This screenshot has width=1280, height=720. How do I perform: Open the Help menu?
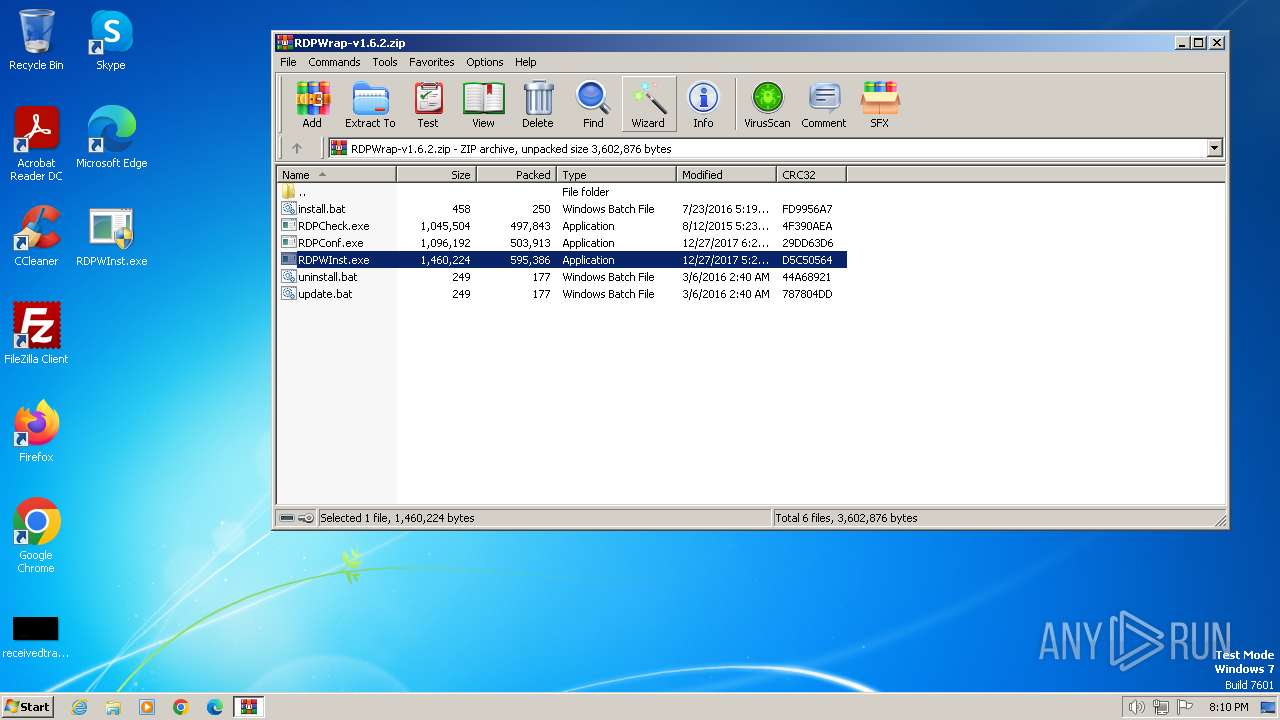(x=526, y=62)
